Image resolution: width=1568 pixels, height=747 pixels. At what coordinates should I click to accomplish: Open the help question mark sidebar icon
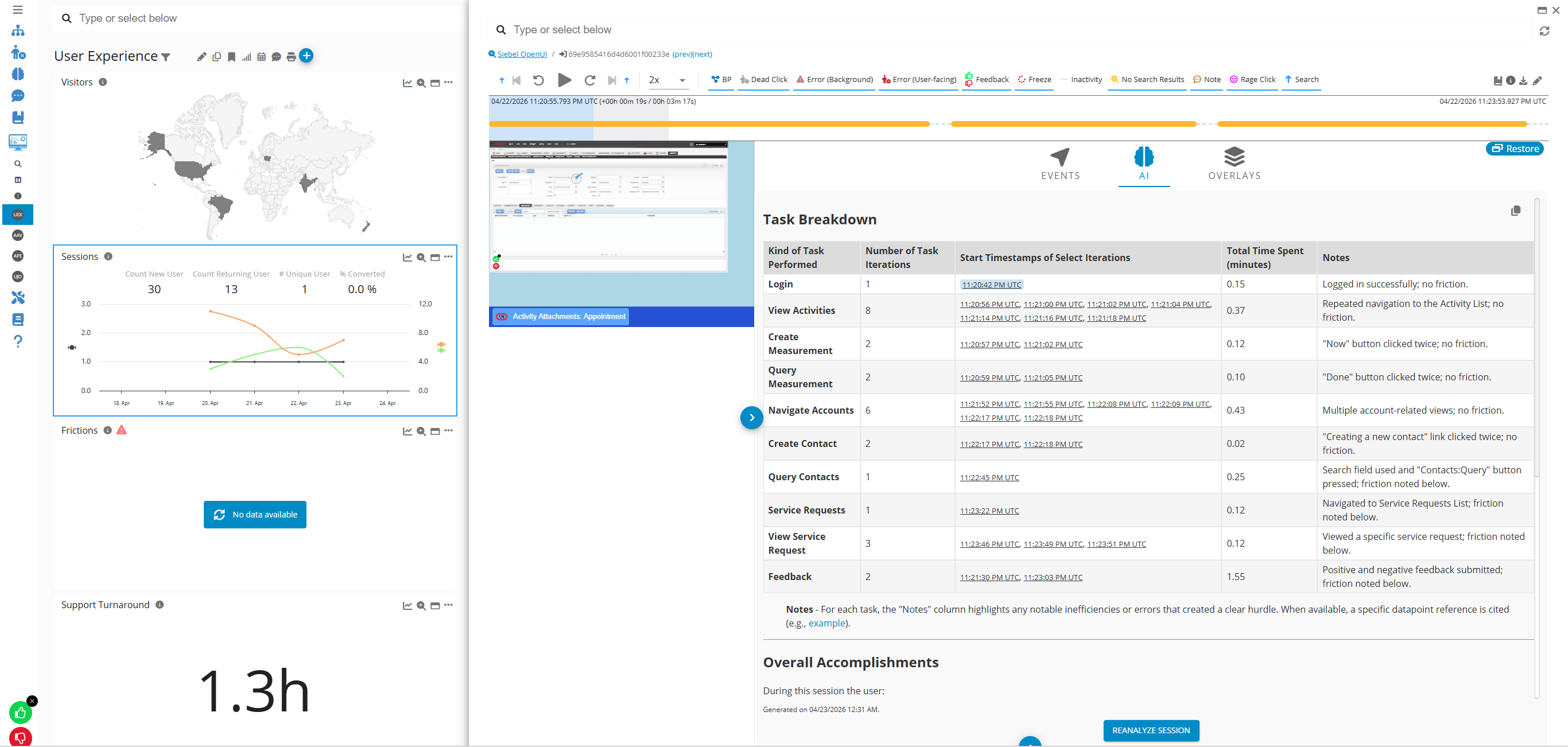(x=18, y=341)
